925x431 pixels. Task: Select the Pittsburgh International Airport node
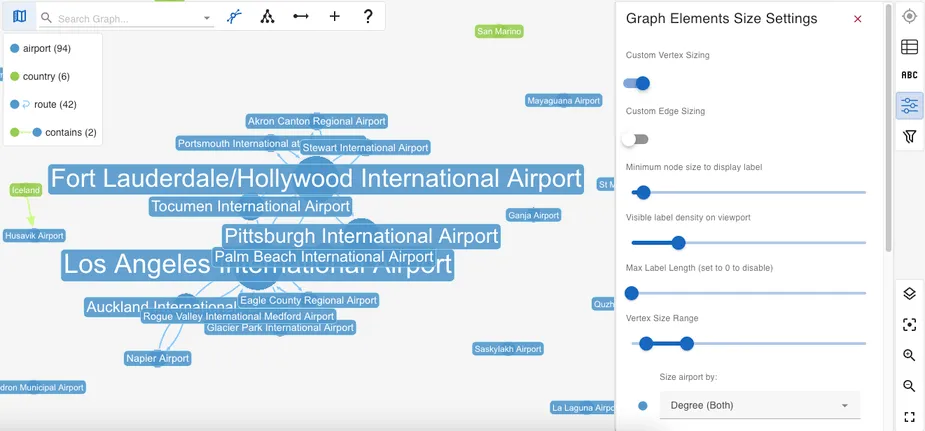coord(362,236)
